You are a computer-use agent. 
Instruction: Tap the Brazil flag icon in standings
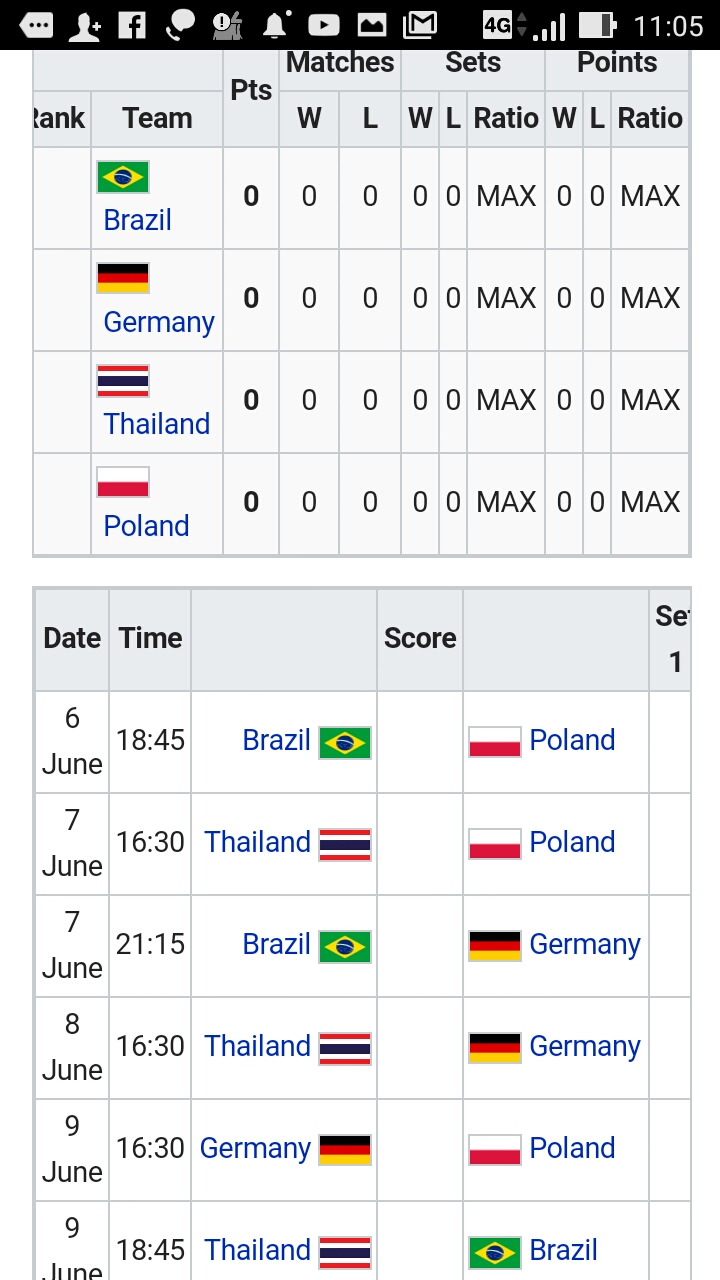123,177
